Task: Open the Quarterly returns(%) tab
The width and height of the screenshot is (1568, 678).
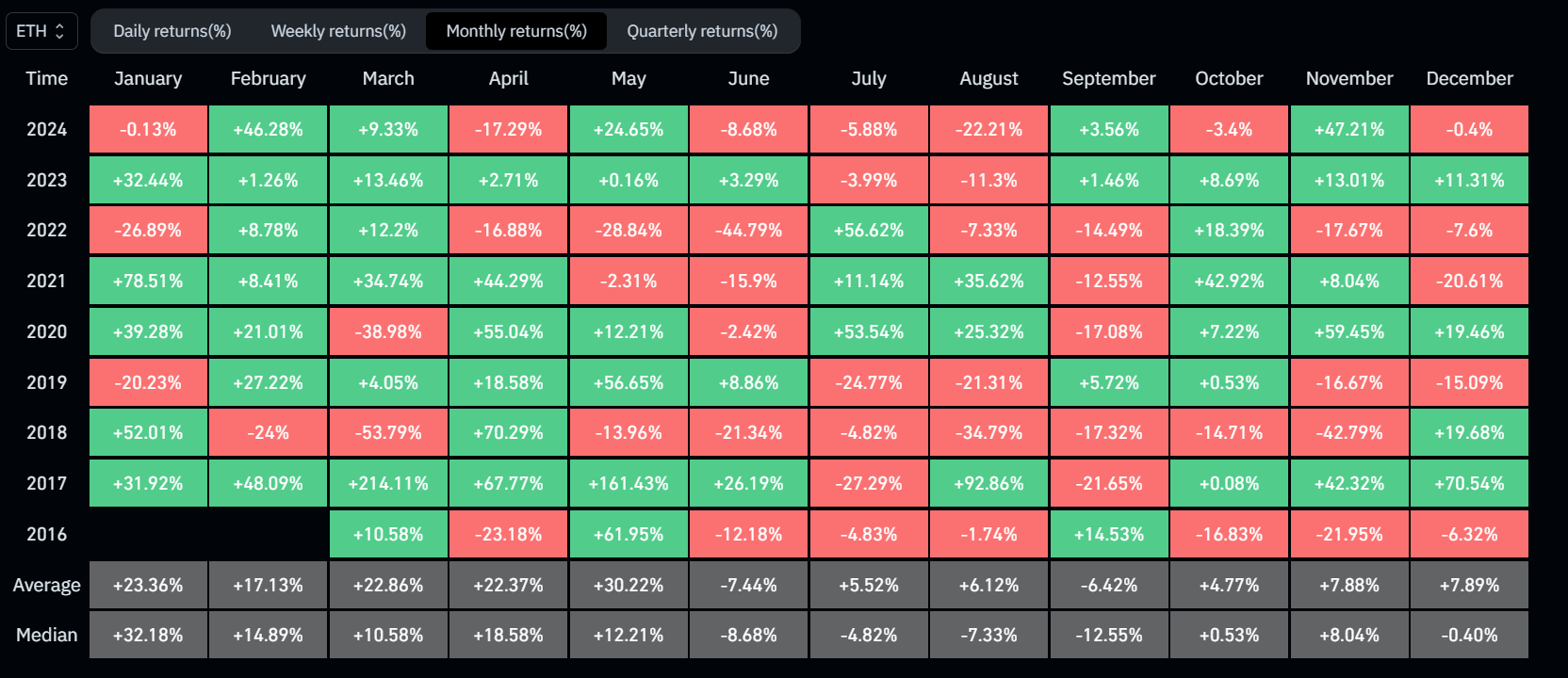Action: pos(702,31)
